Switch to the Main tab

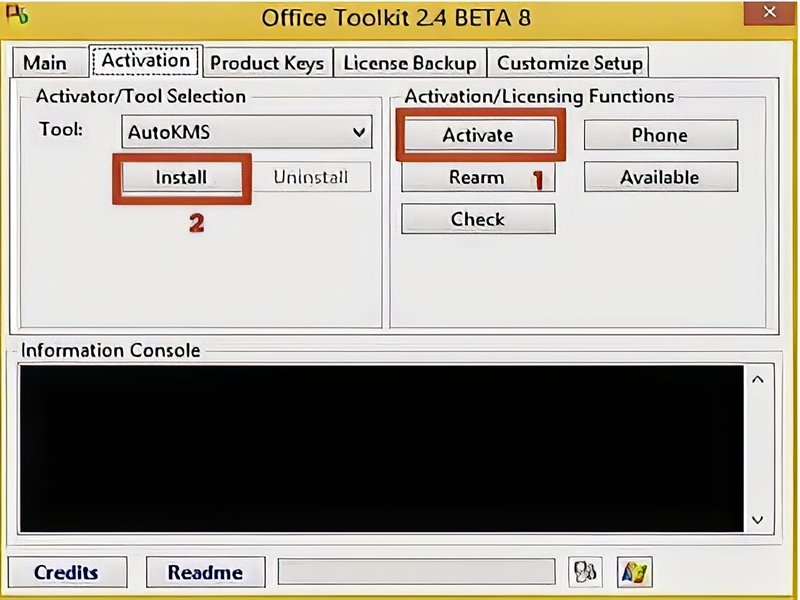click(x=48, y=61)
